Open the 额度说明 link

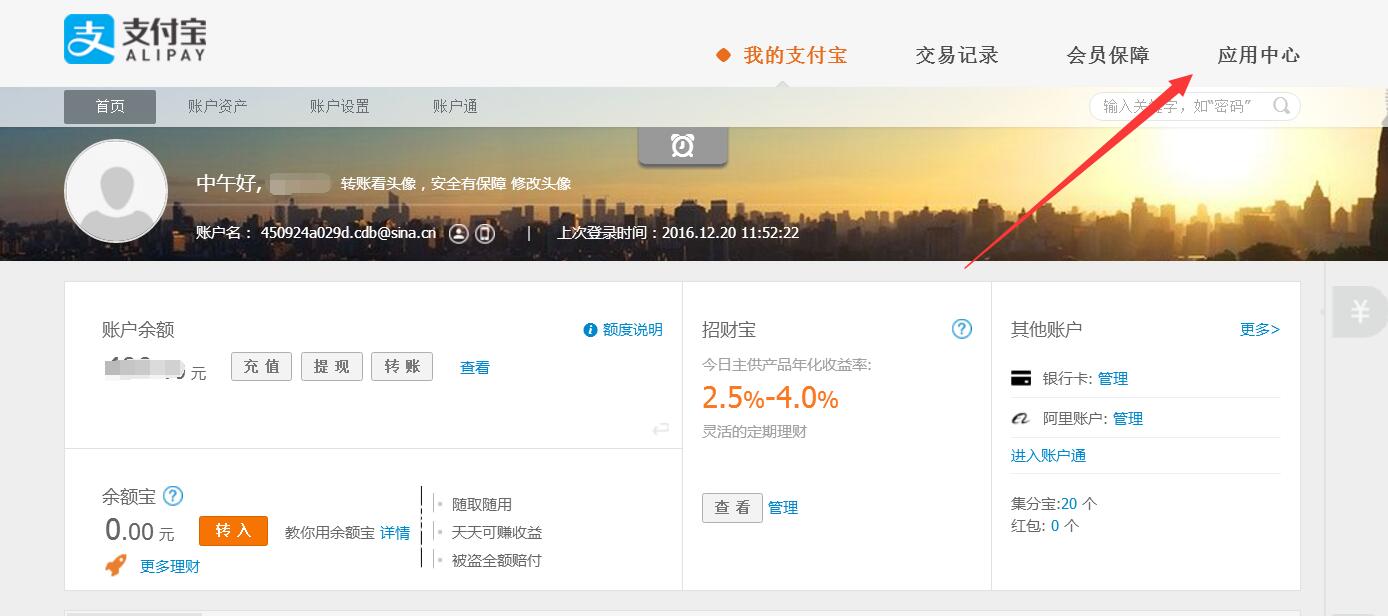633,330
